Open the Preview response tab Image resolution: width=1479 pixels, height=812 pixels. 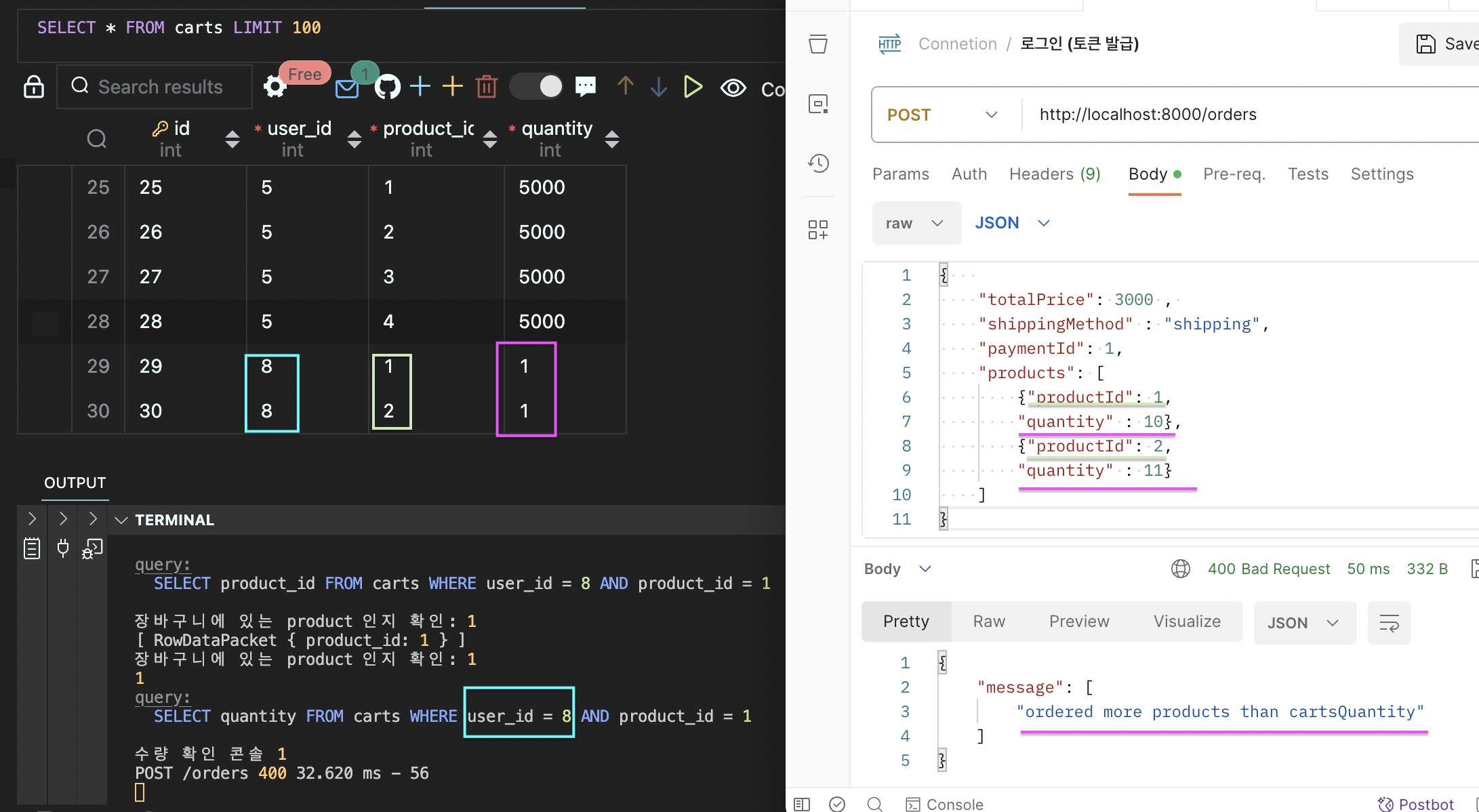[1079, 622]
